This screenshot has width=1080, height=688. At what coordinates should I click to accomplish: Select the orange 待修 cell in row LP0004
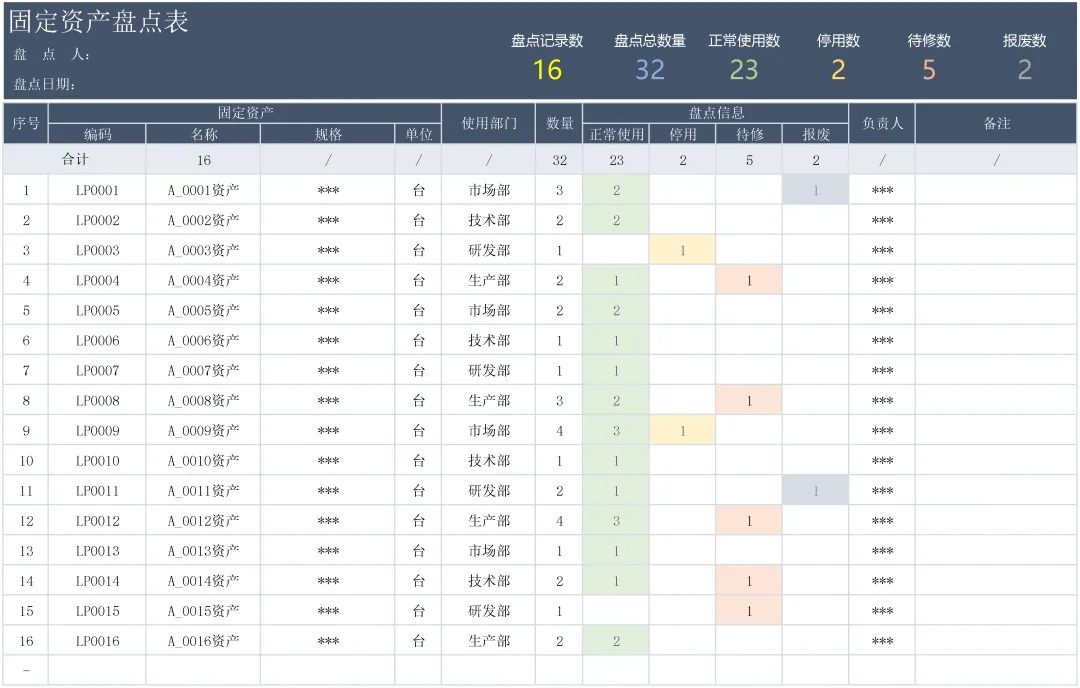pyautogui.click(x=749, y=280)
